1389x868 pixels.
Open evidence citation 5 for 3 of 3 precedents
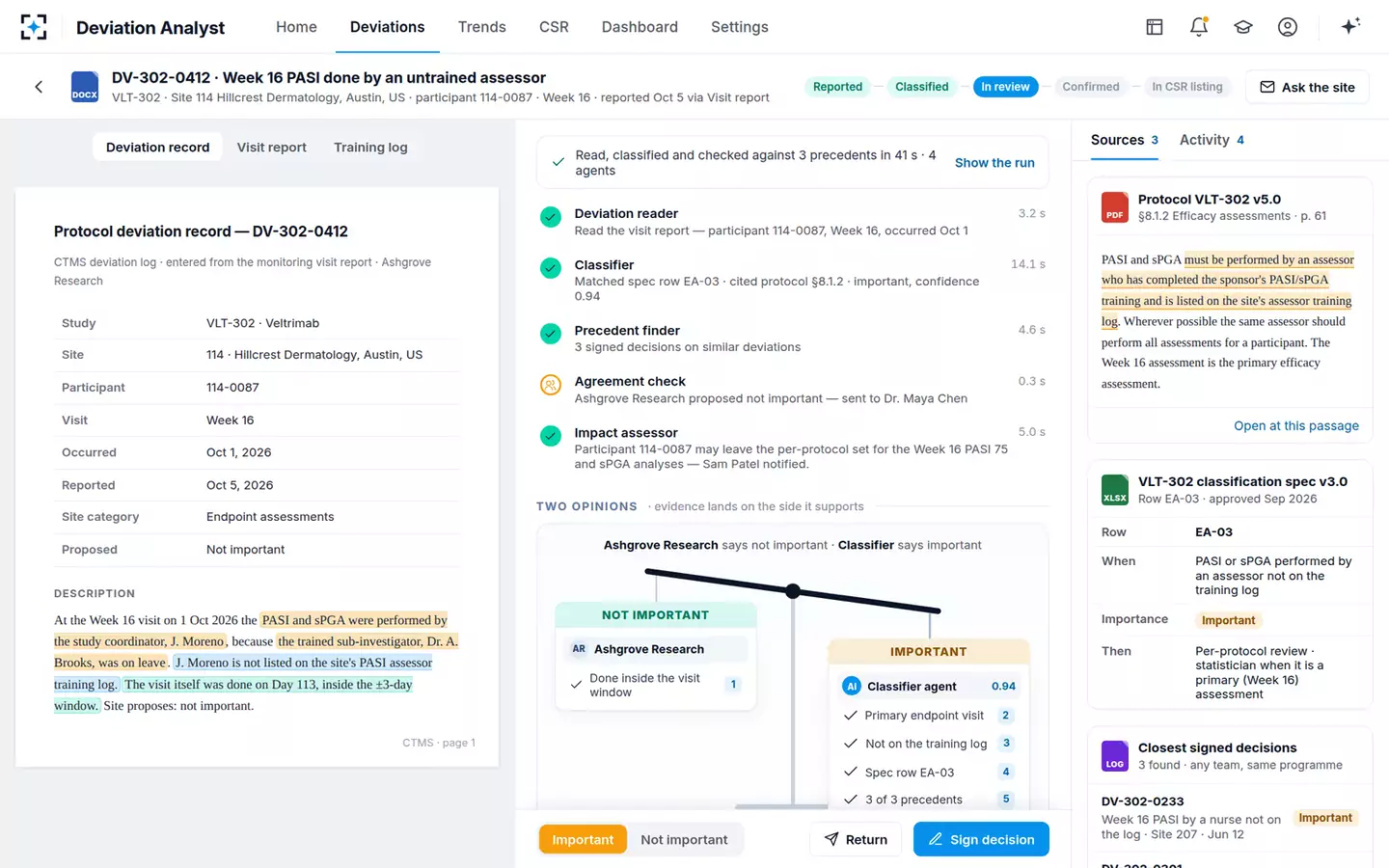pos(1006,800)
